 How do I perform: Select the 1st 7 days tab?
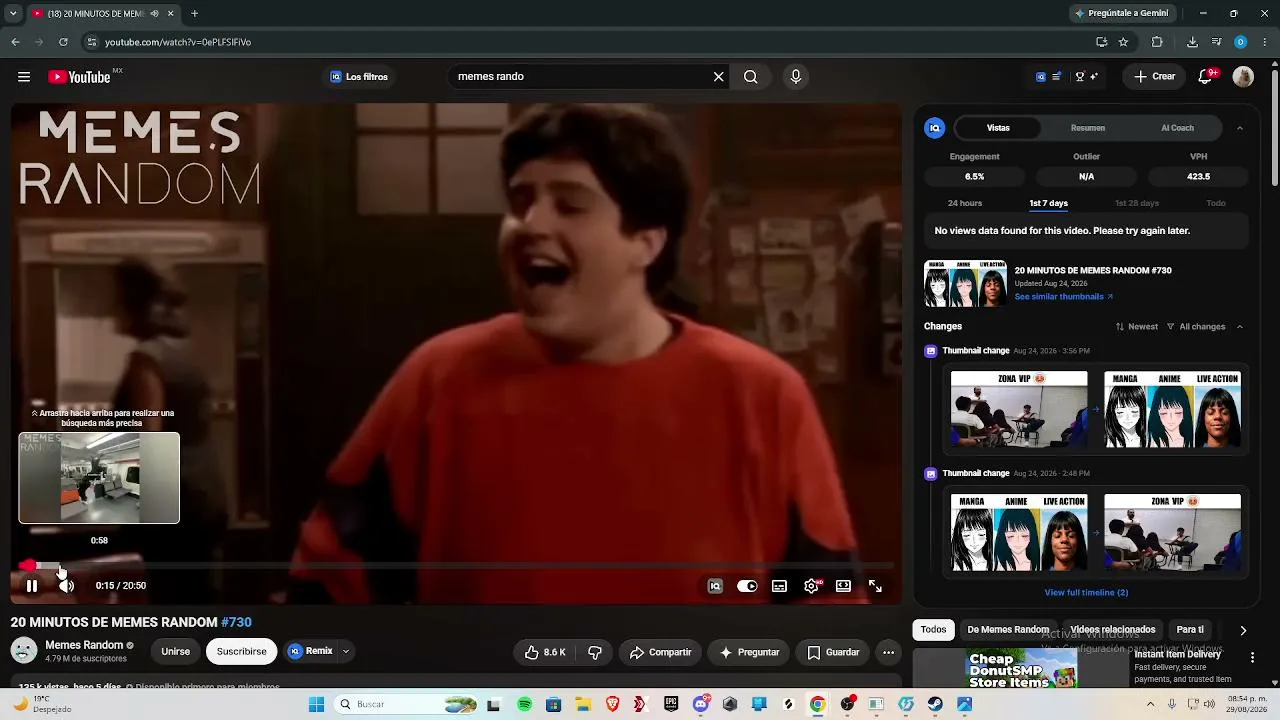(x=1049, y=203)
